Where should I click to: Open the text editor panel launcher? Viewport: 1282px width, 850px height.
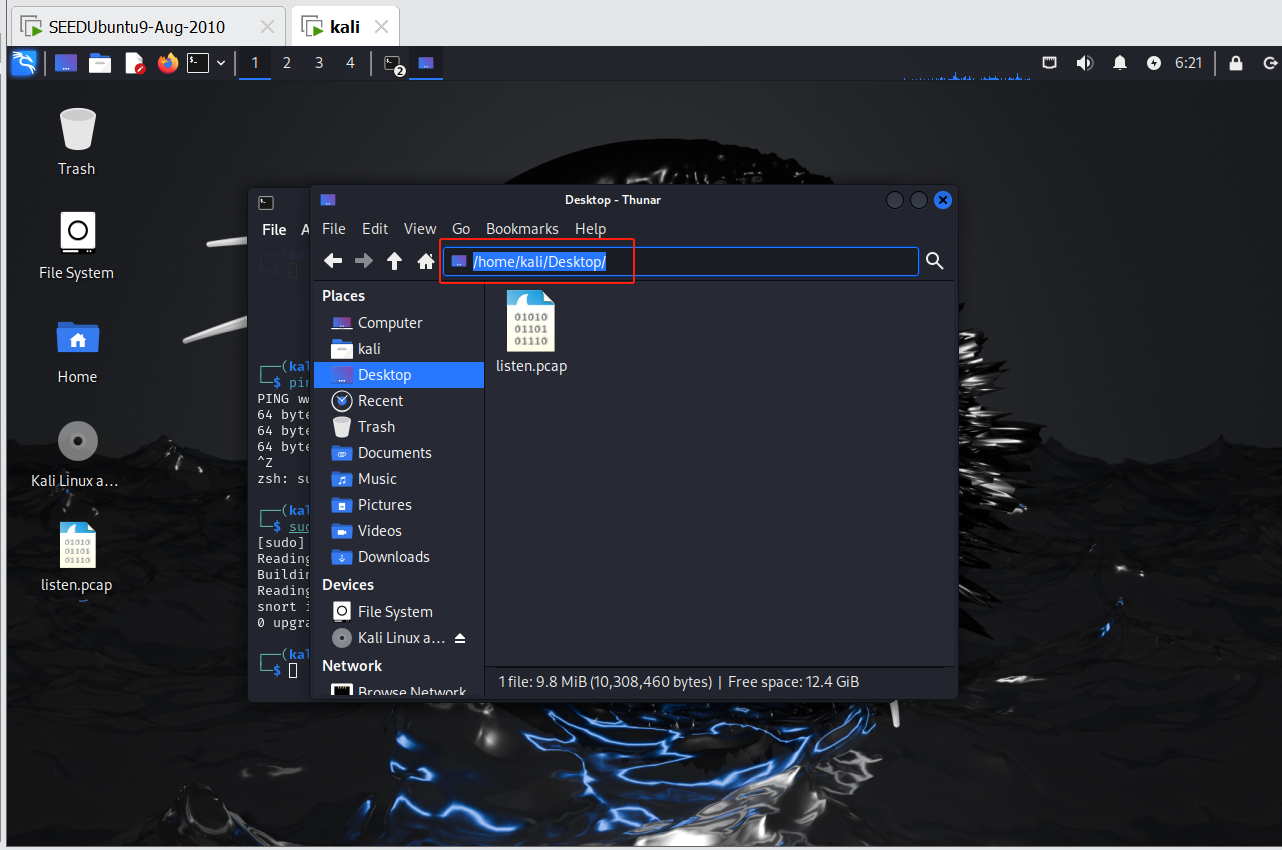tap(134, 63)
